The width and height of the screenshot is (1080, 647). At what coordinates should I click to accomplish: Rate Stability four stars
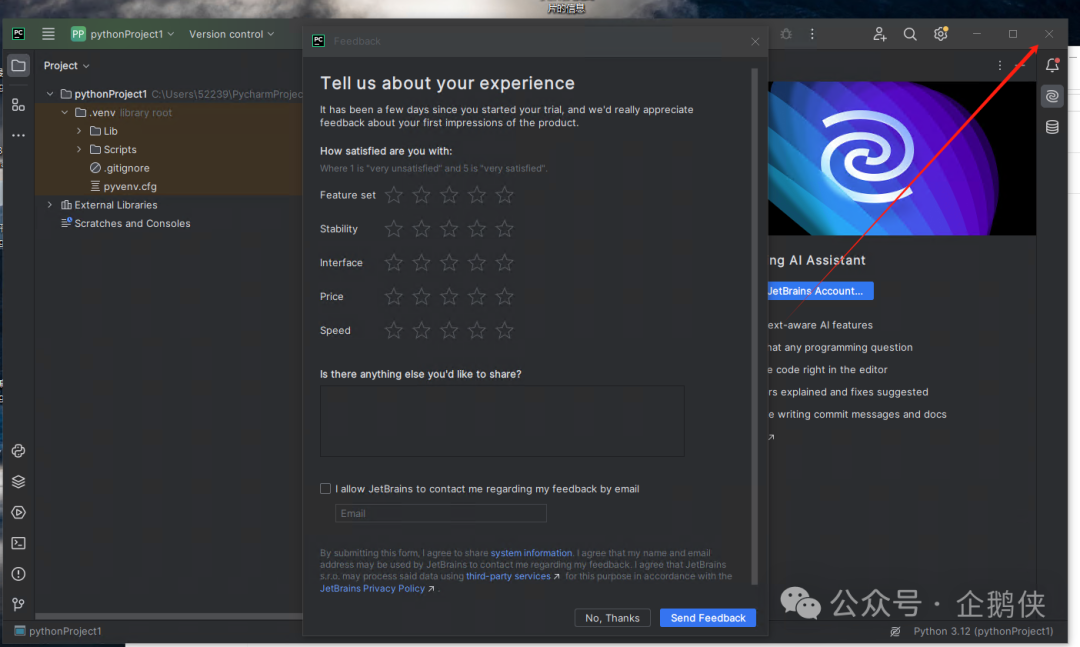pos(477,229)
